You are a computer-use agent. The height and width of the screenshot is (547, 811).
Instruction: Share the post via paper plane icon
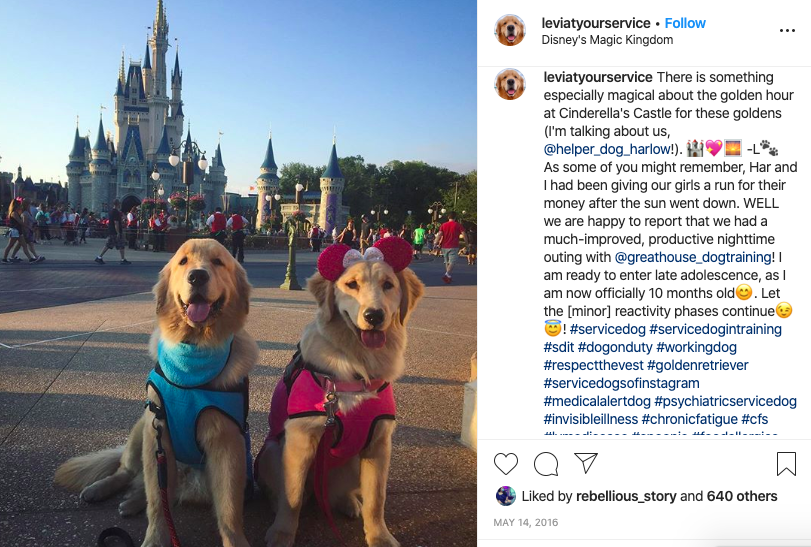coord(586,463)
